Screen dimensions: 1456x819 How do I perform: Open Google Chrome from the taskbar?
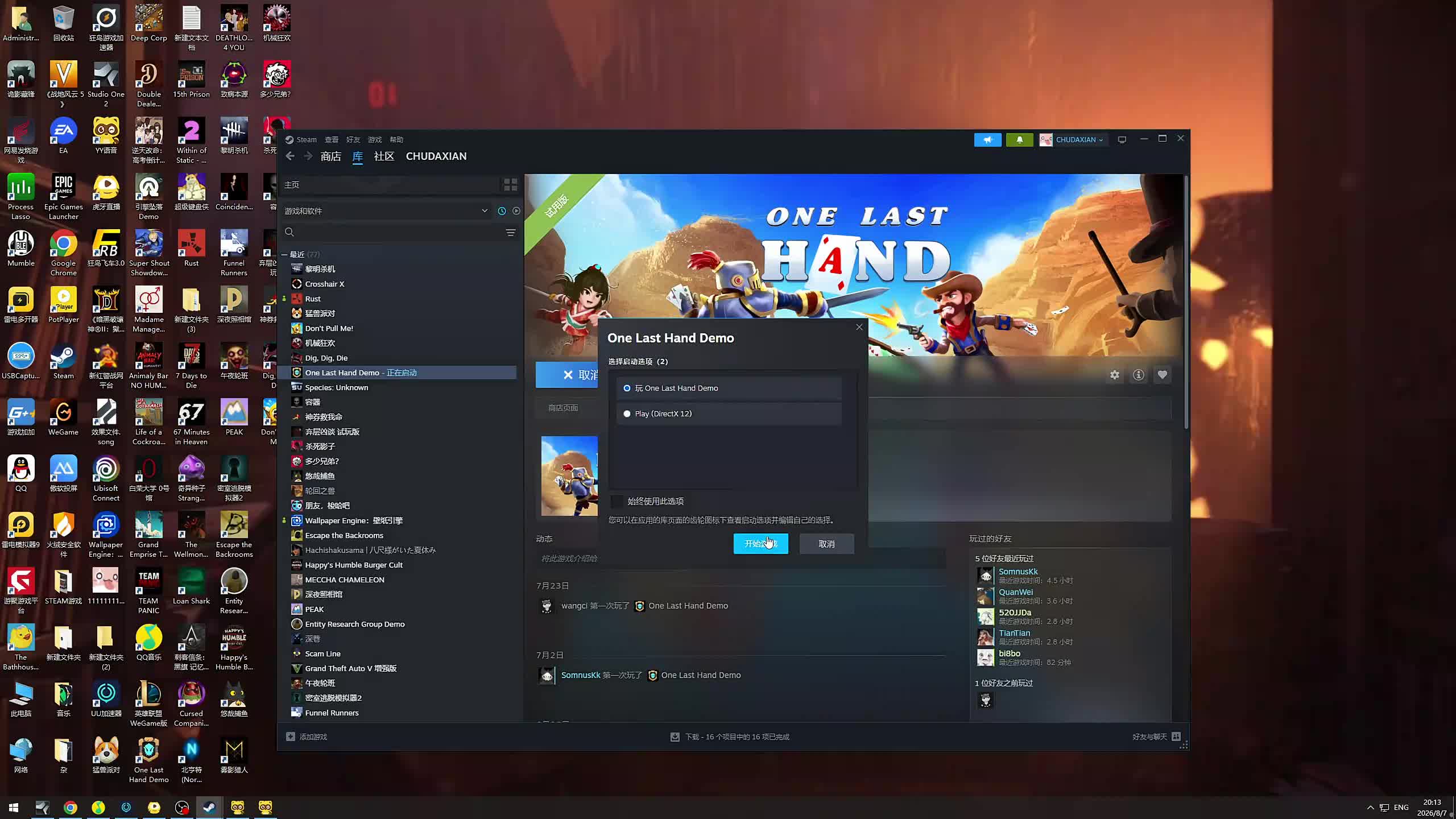click(71, 808)
